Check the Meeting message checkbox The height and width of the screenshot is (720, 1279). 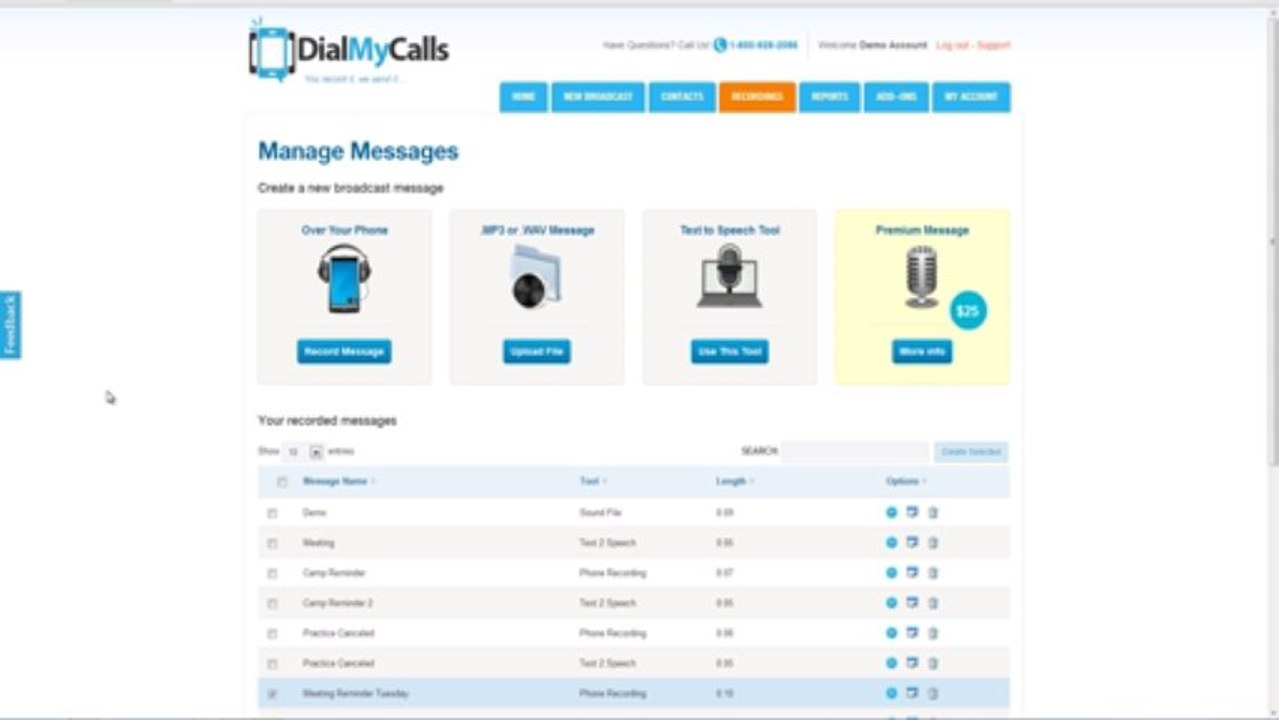point(272,543)
